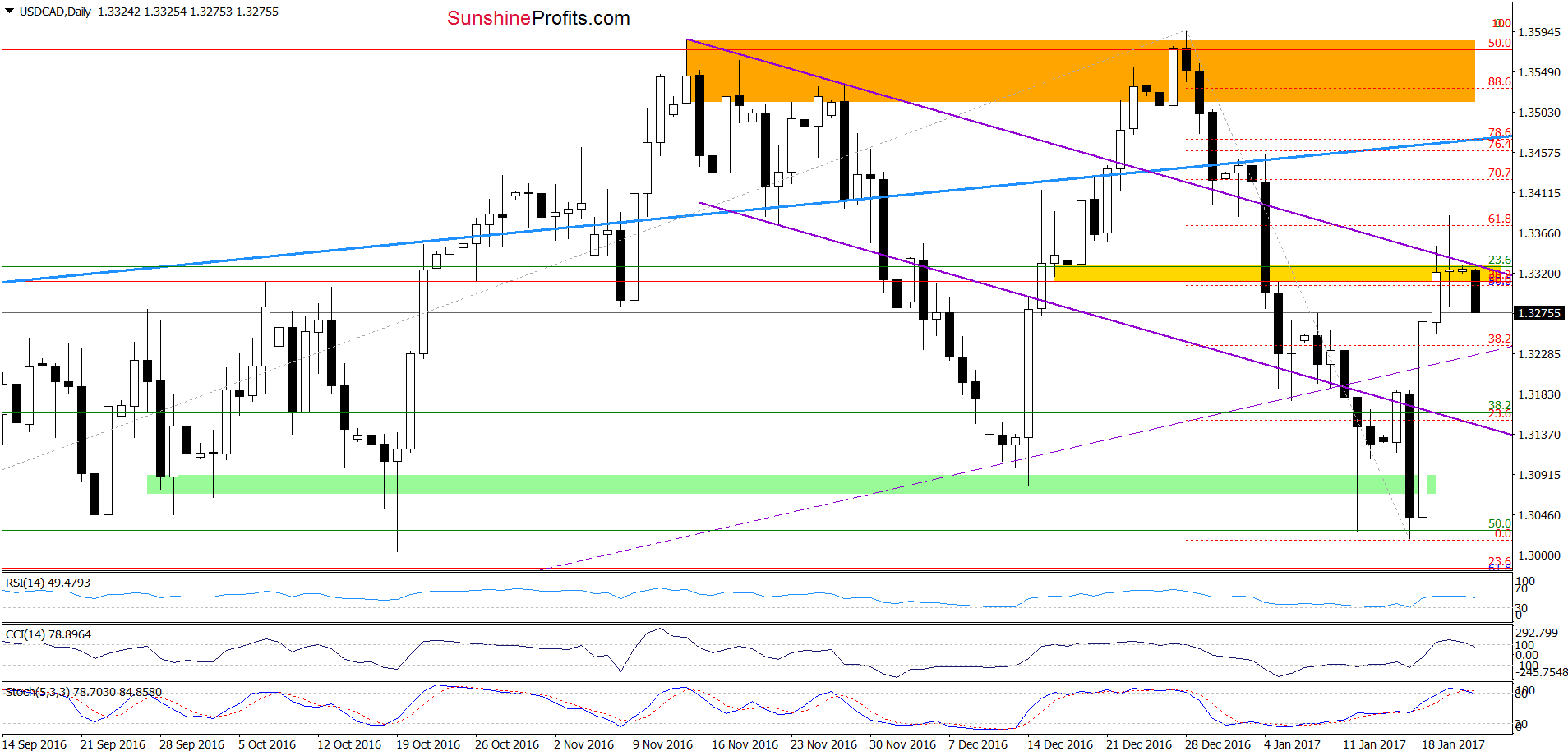Select the orange resistance zone rectangle
The image size is (1568, 756).
(1080, 71)
